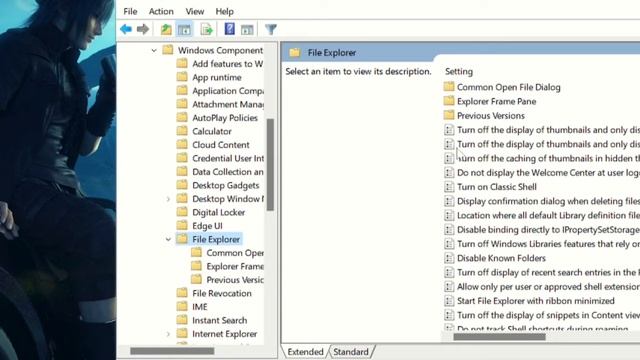Toggle the Show/Hide Action Pane icon
This screenshot has width=640, height=360.
pos(247,29)
